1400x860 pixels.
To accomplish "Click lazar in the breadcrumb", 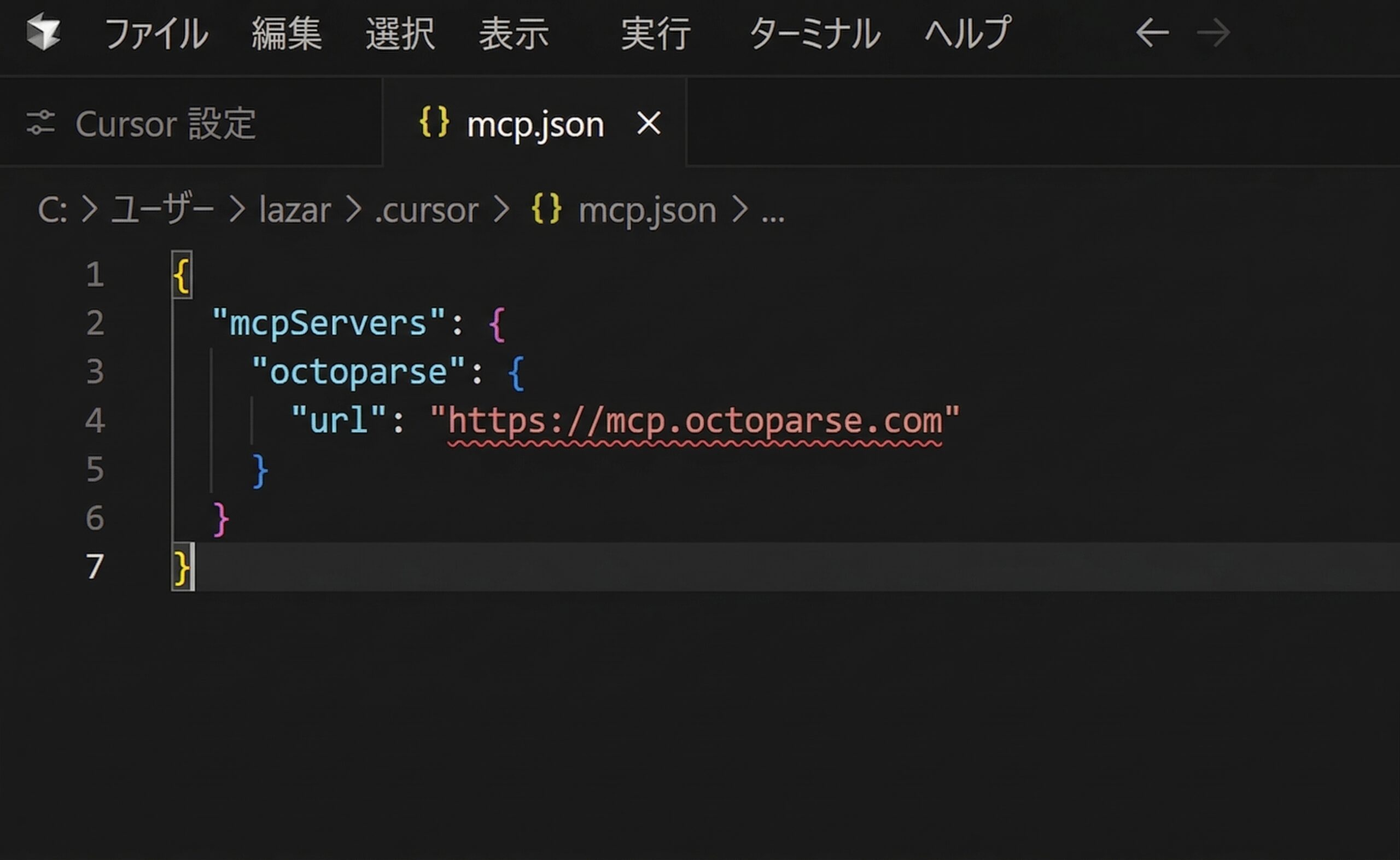I will click(295, 211).
